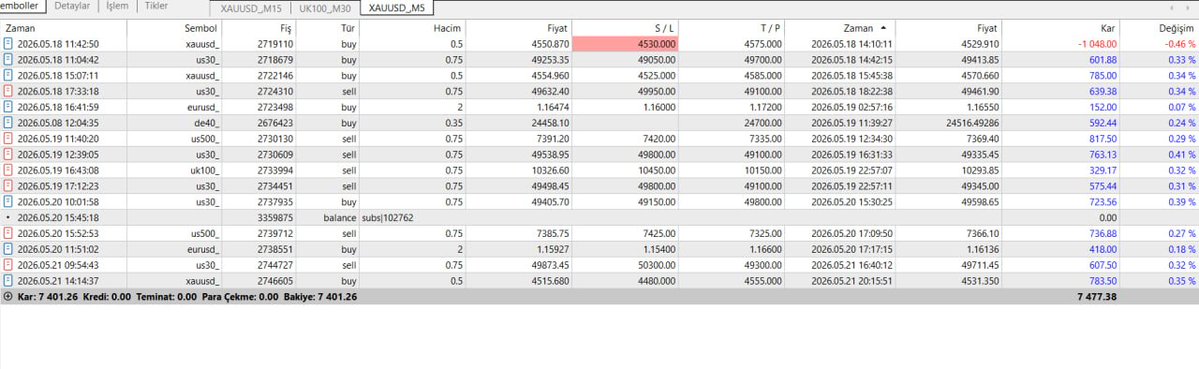The height and width of the screenshot is (369, 1199).
Task: Select the profit value 817.50
Action: (1103, 138)
